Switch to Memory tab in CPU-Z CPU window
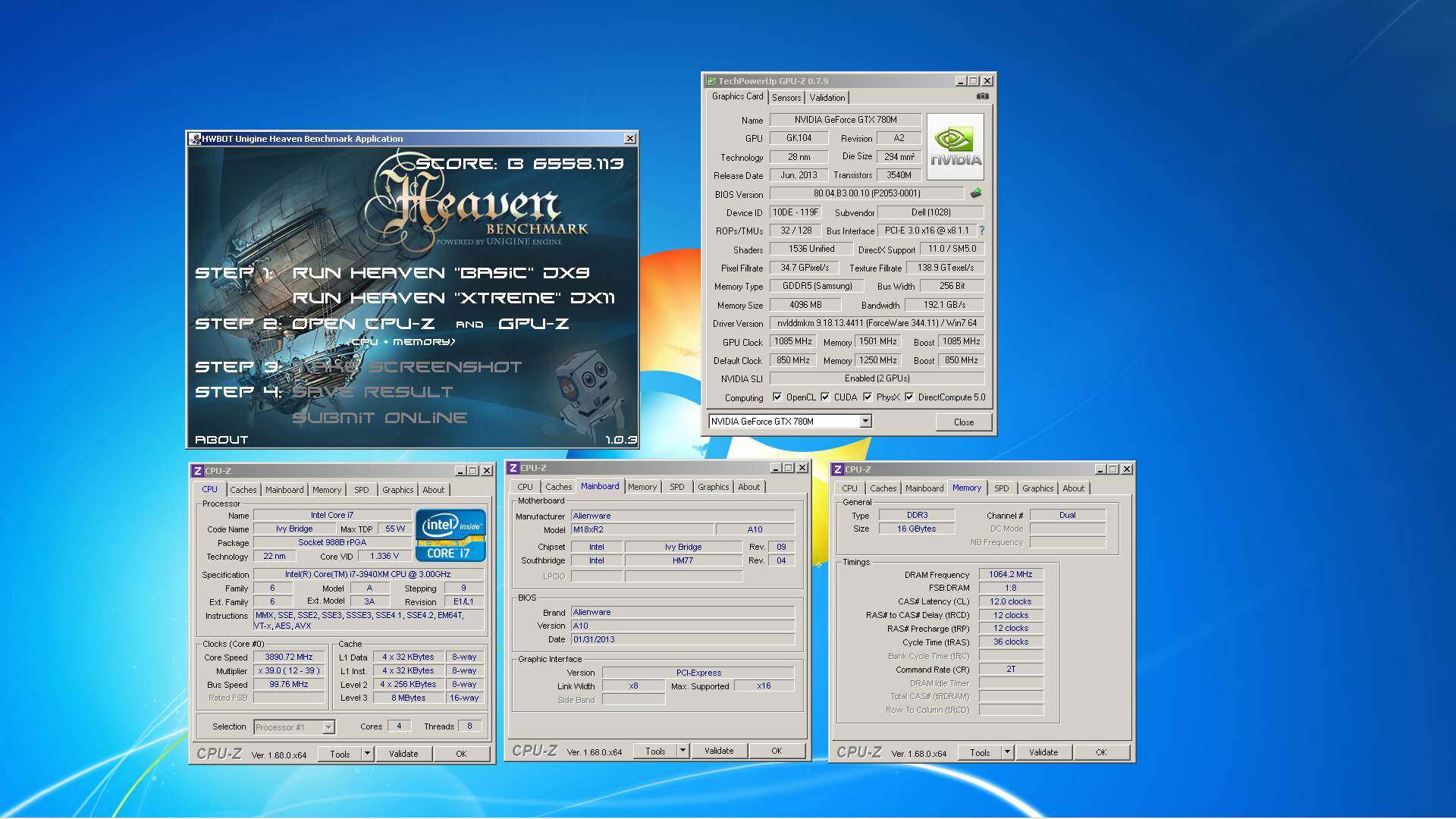 (327, 490)
